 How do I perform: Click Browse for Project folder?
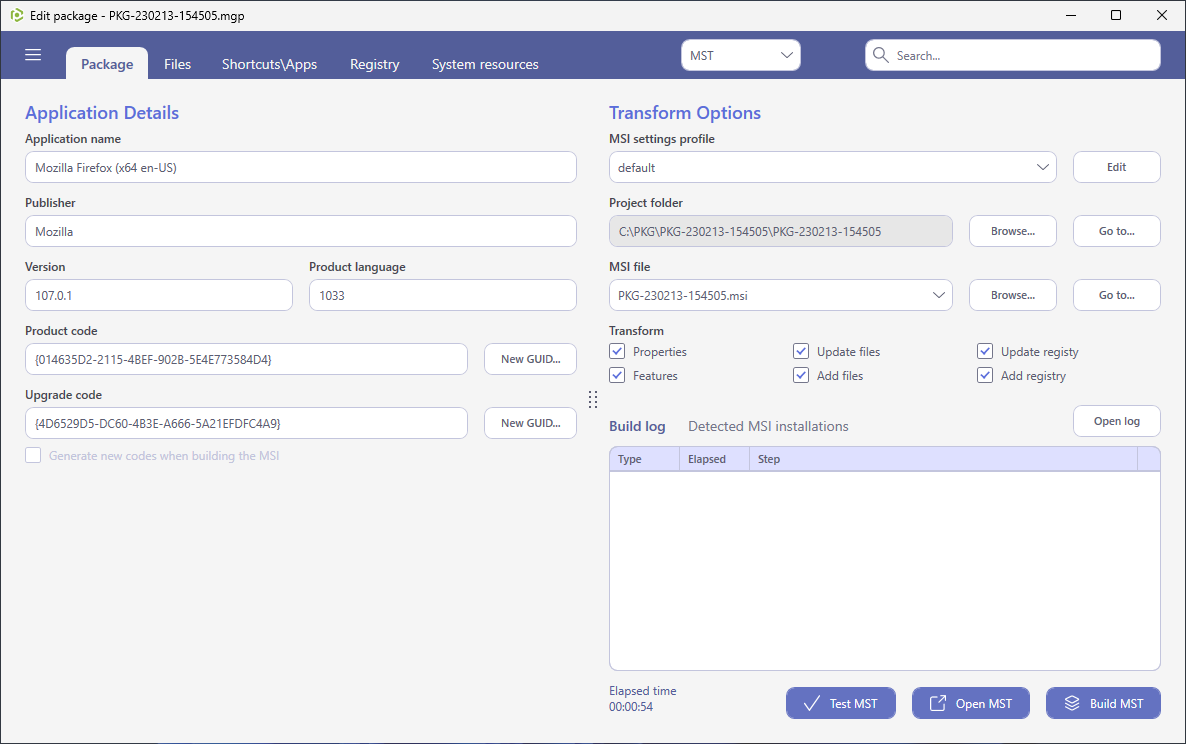pyautogui.click(x=1013, y=231)
